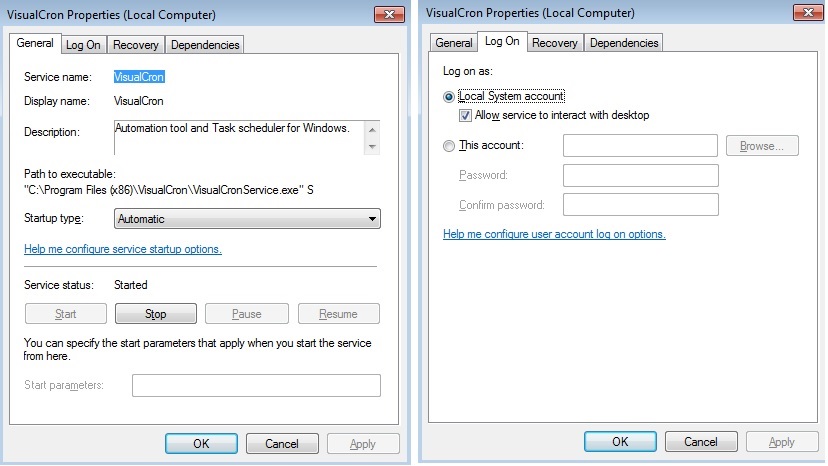The height and width of the screenshot is (466, 828).
Task: Select the This account radio button
Action: point(448,146)
